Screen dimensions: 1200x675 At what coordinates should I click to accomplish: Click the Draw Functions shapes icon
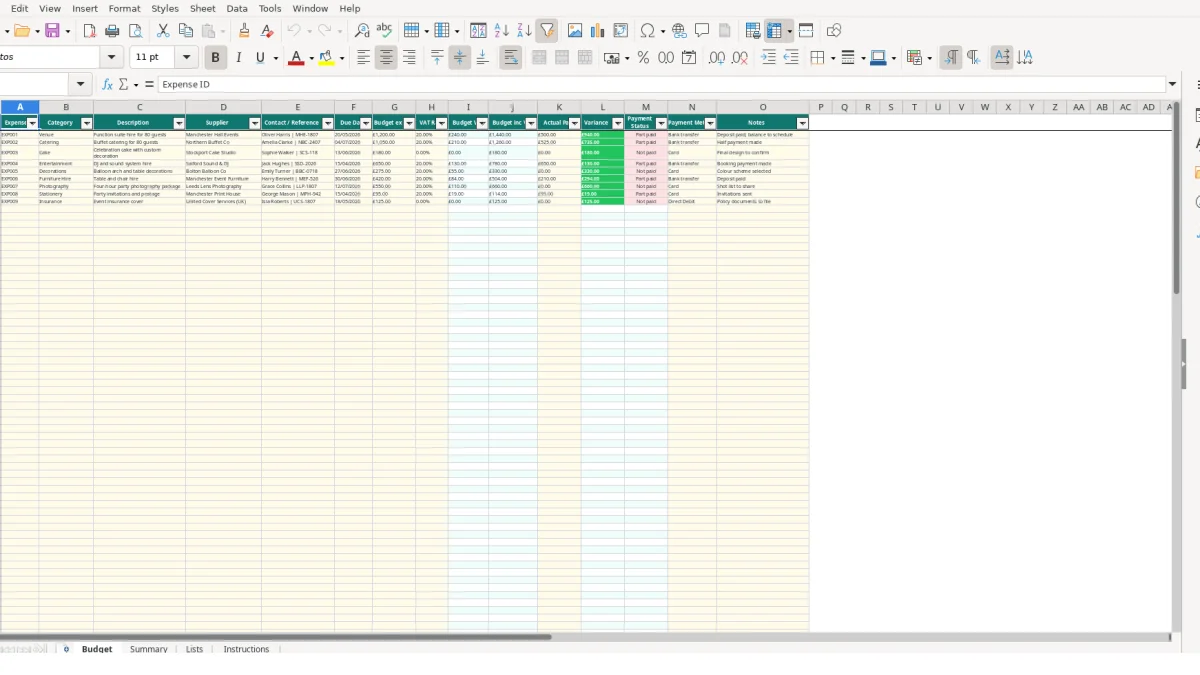pos(834,31)
